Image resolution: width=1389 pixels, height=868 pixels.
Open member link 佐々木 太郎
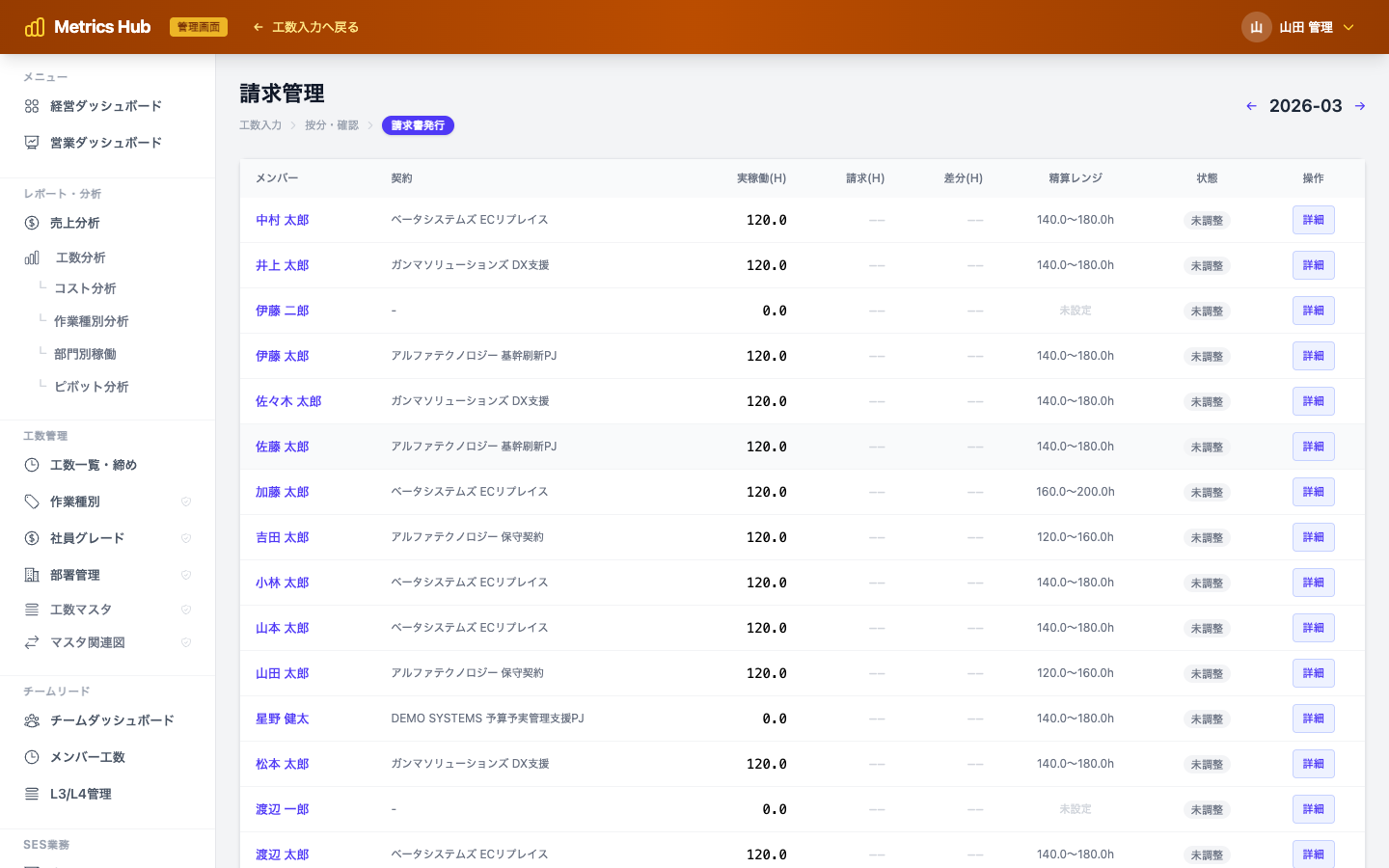288,401
